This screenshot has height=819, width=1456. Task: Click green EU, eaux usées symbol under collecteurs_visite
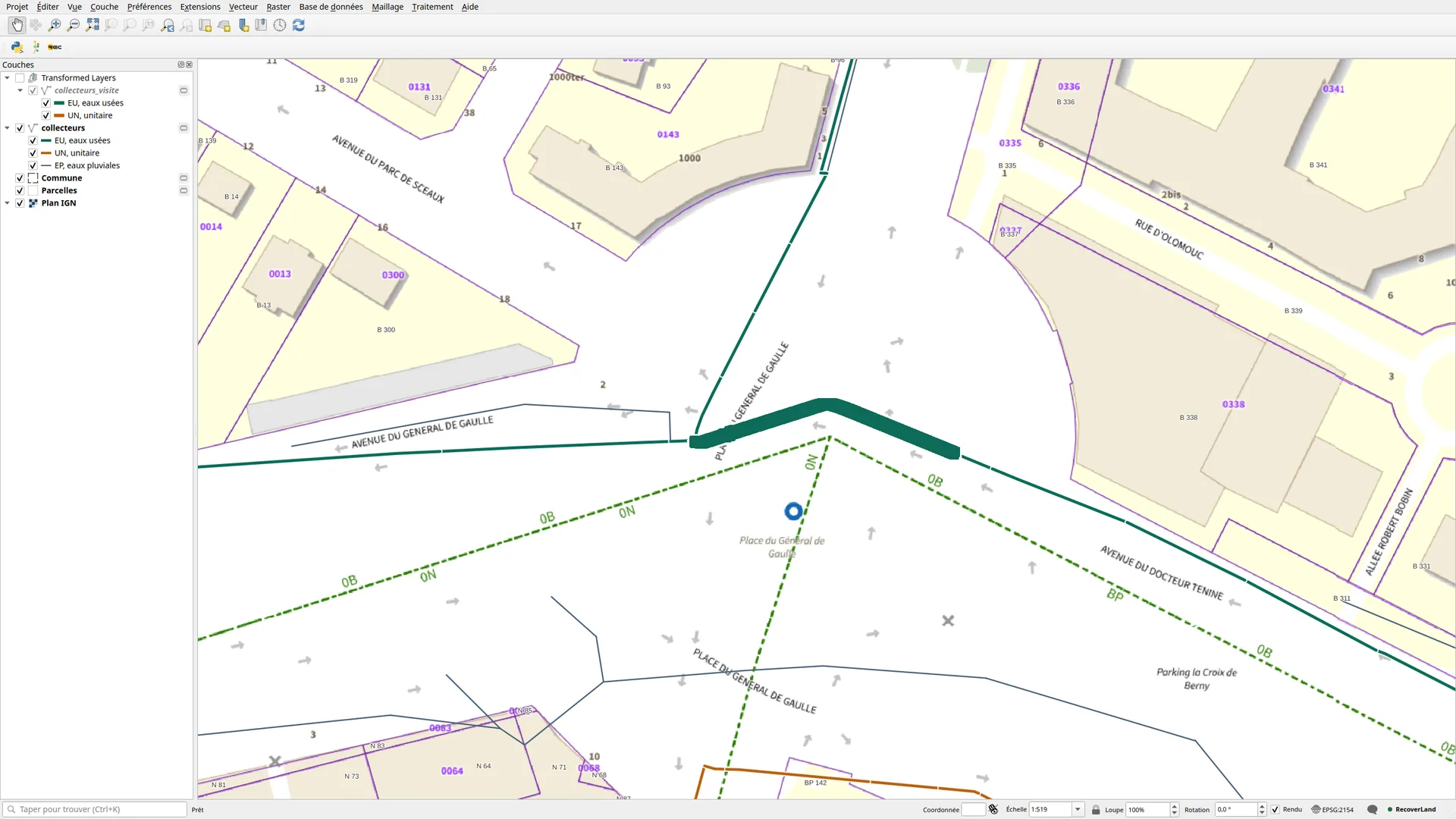(59, 103)
